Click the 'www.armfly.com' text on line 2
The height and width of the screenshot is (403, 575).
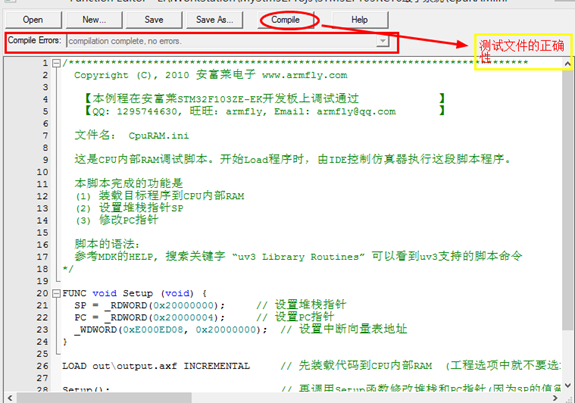(304, 75)
